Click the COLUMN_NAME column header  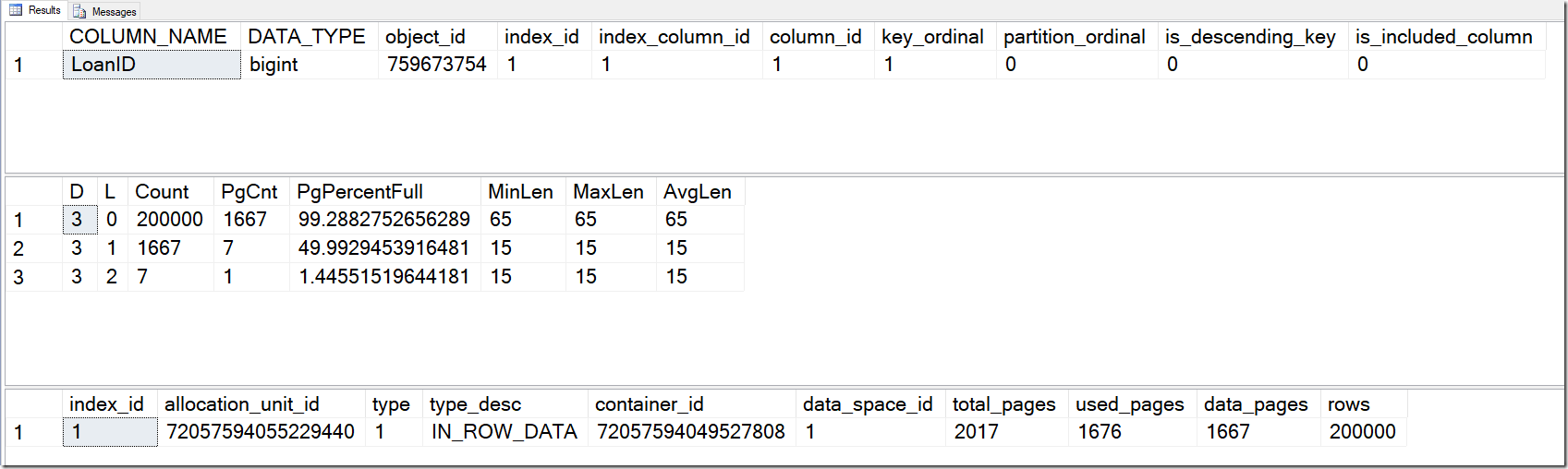(x=148, y=37)
